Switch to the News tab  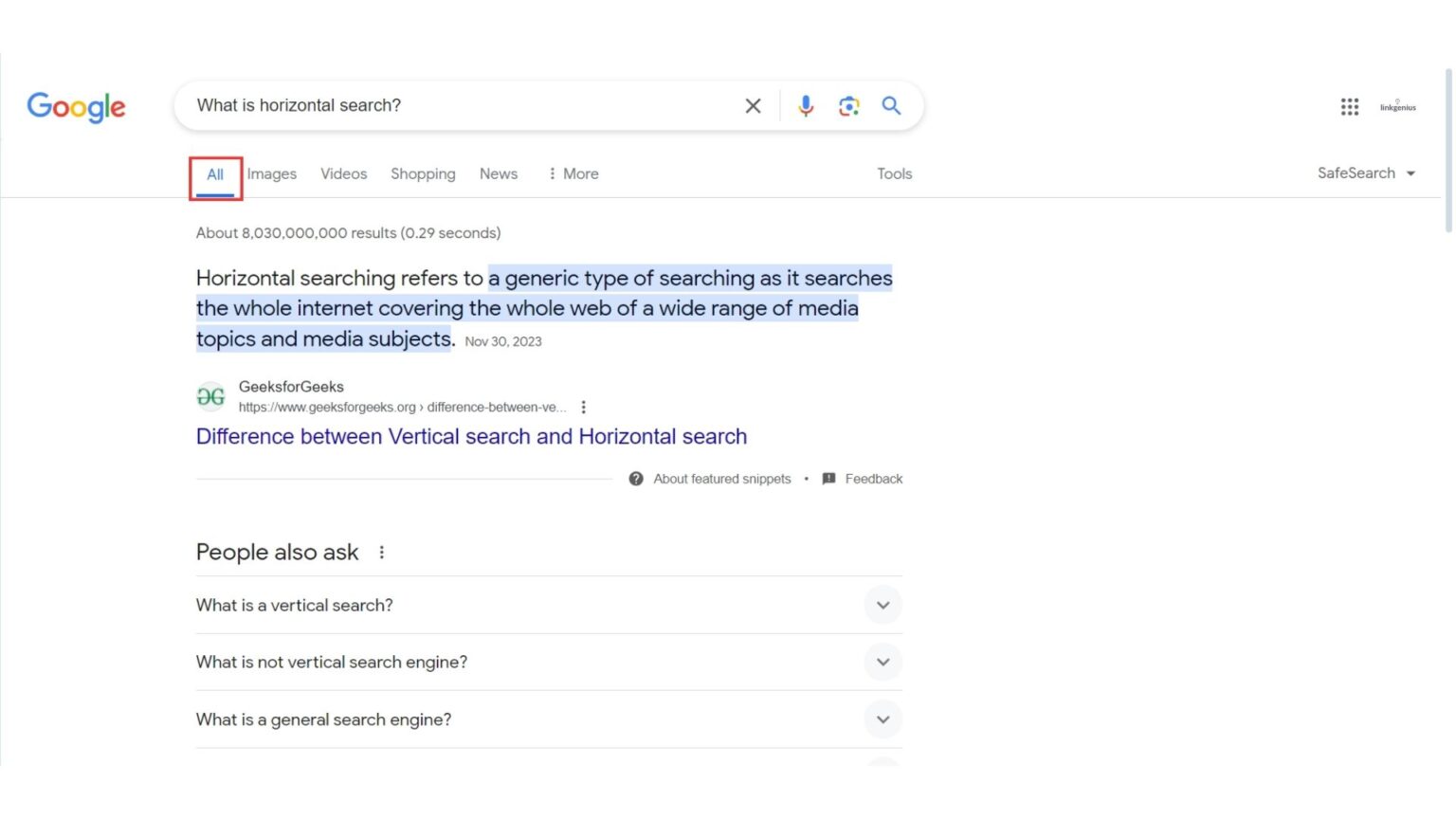pos(499,173)
